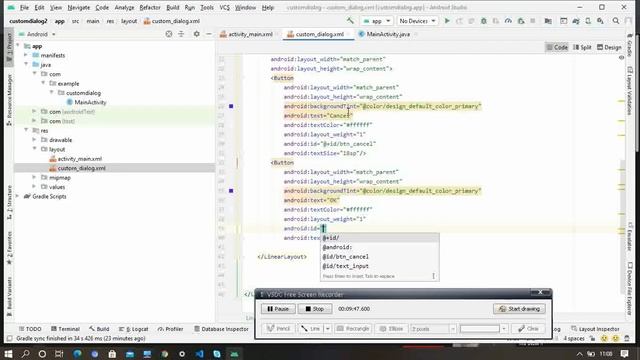
Task: Switch editor to Code view
Action: pos(557,47)
